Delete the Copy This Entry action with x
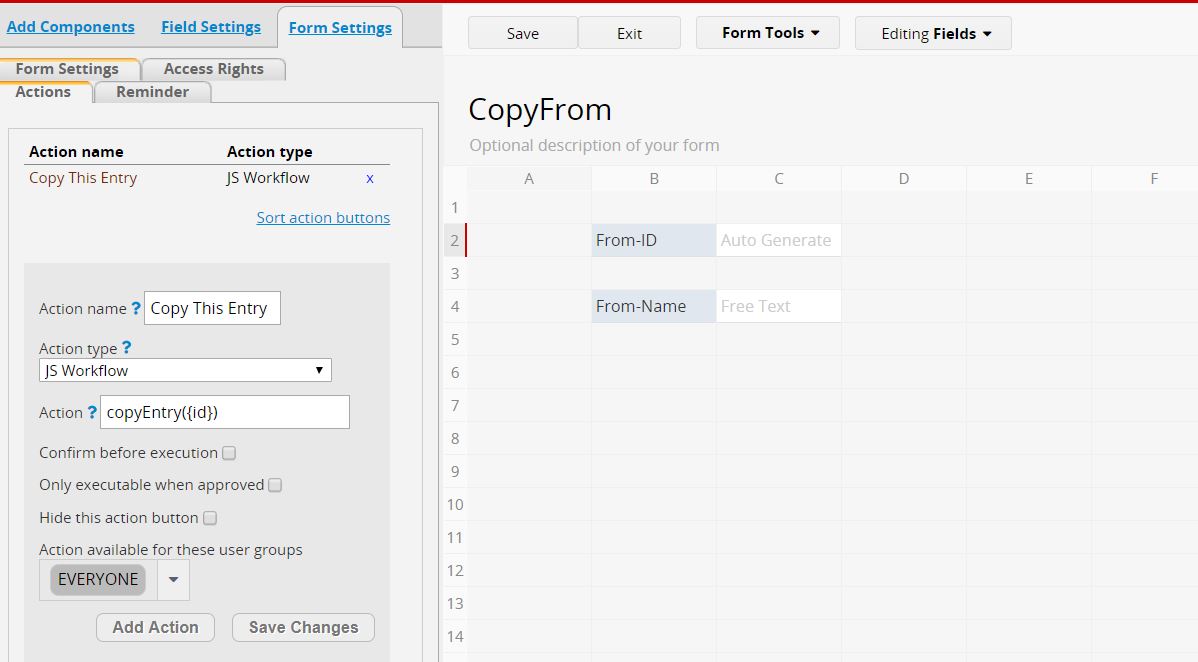Viewport: 1198px width, 662px height. 370,178
